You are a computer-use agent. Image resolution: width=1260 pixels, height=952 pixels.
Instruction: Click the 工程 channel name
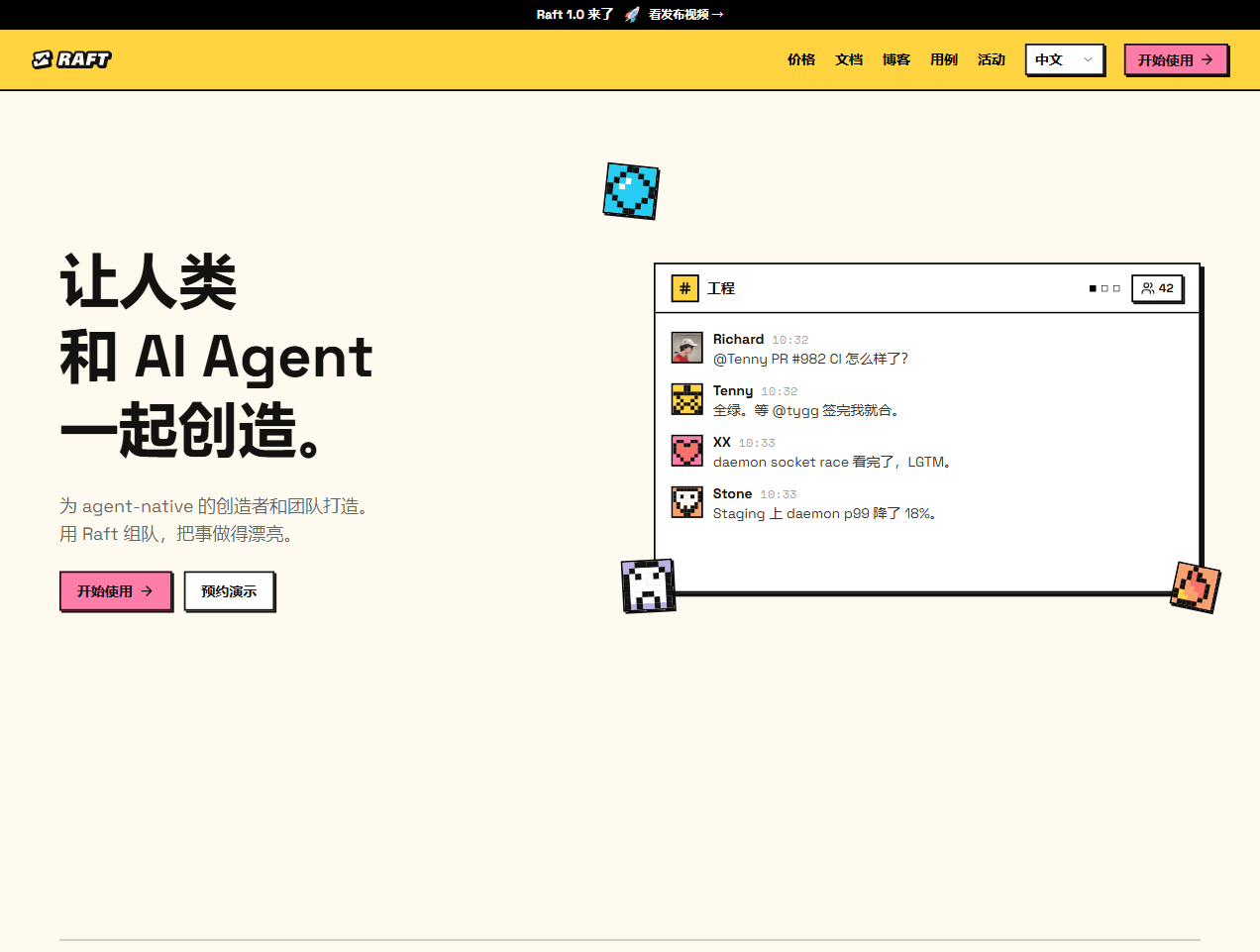click(721, 288)
